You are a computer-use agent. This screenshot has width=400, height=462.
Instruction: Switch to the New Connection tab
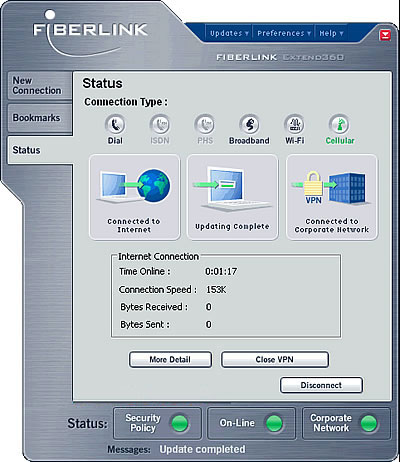point(40,86)
